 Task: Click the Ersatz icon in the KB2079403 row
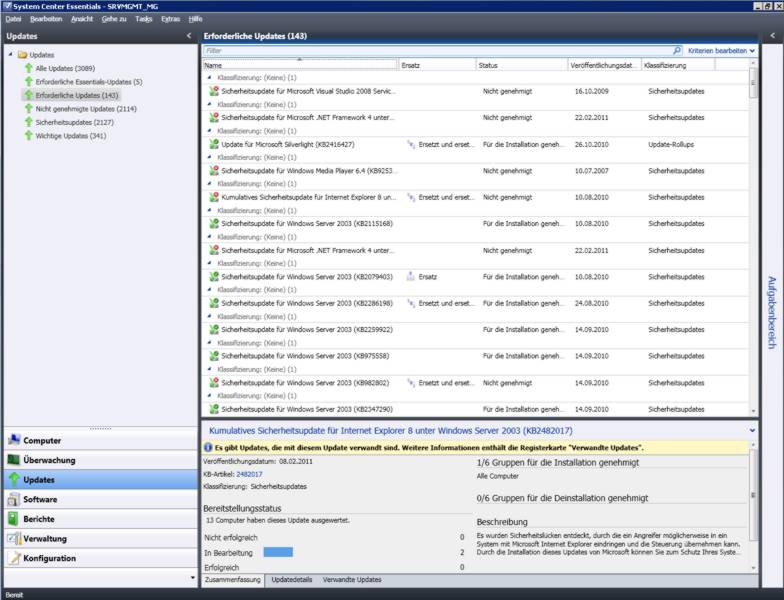[410, 276]
